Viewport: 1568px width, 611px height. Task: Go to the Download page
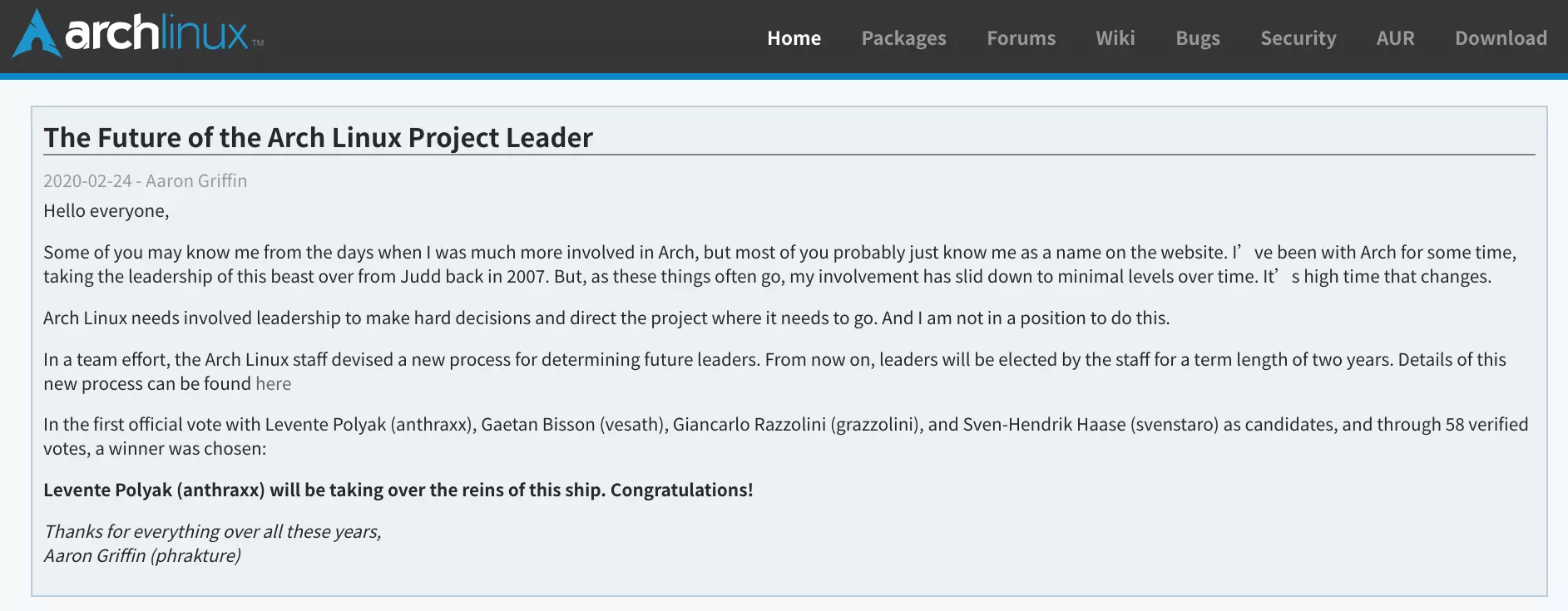pos(1501,38)
